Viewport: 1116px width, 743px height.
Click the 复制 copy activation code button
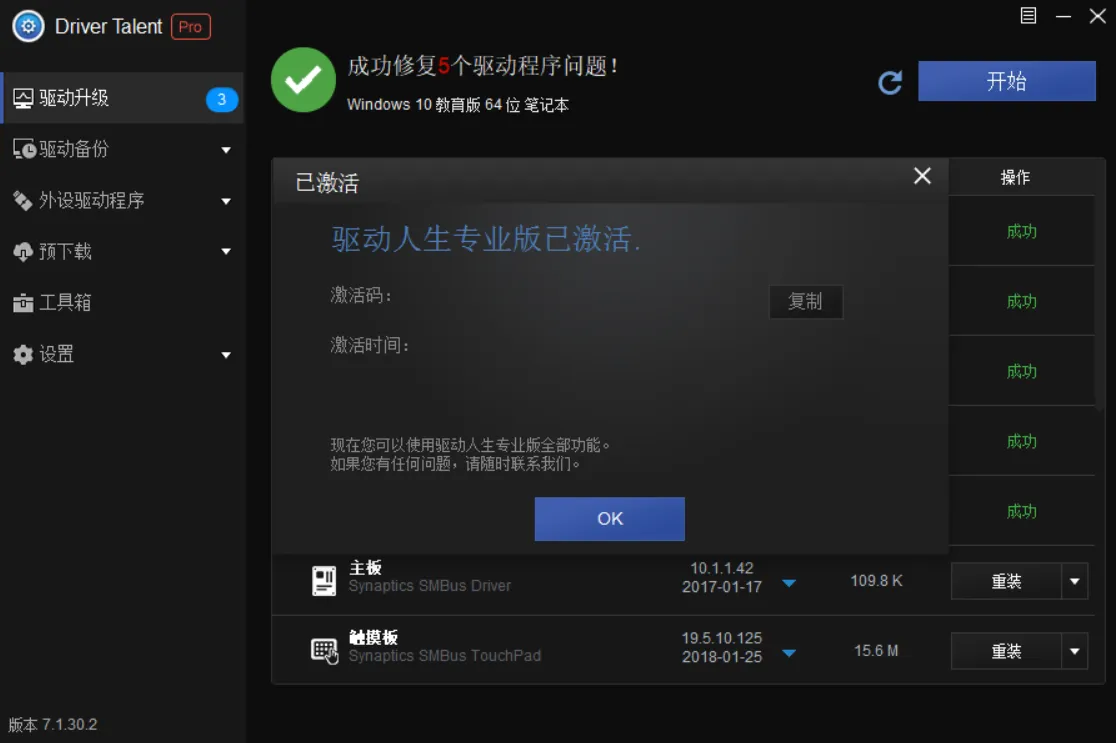point(806,302)
